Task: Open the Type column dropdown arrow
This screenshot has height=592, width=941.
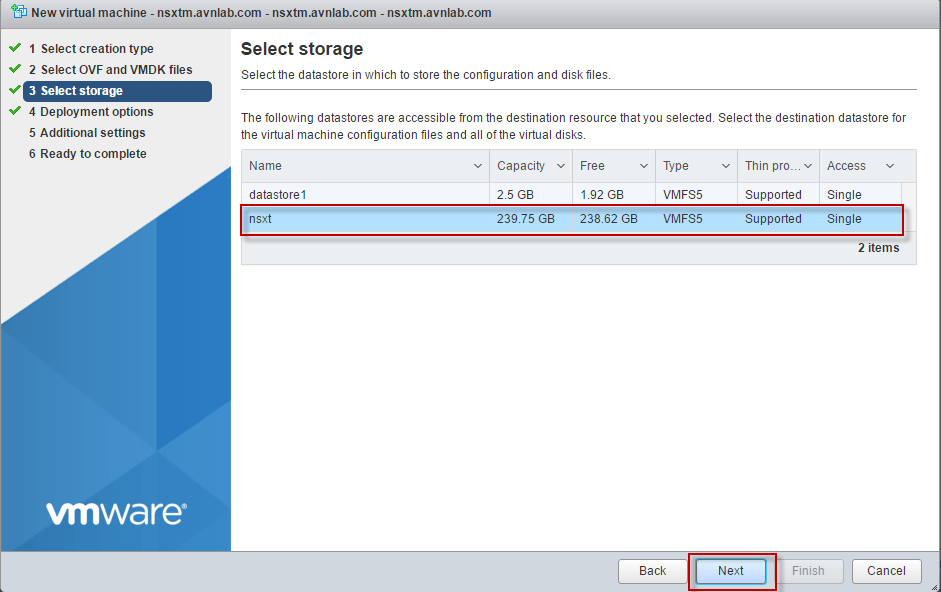Action: click(725, 166)
